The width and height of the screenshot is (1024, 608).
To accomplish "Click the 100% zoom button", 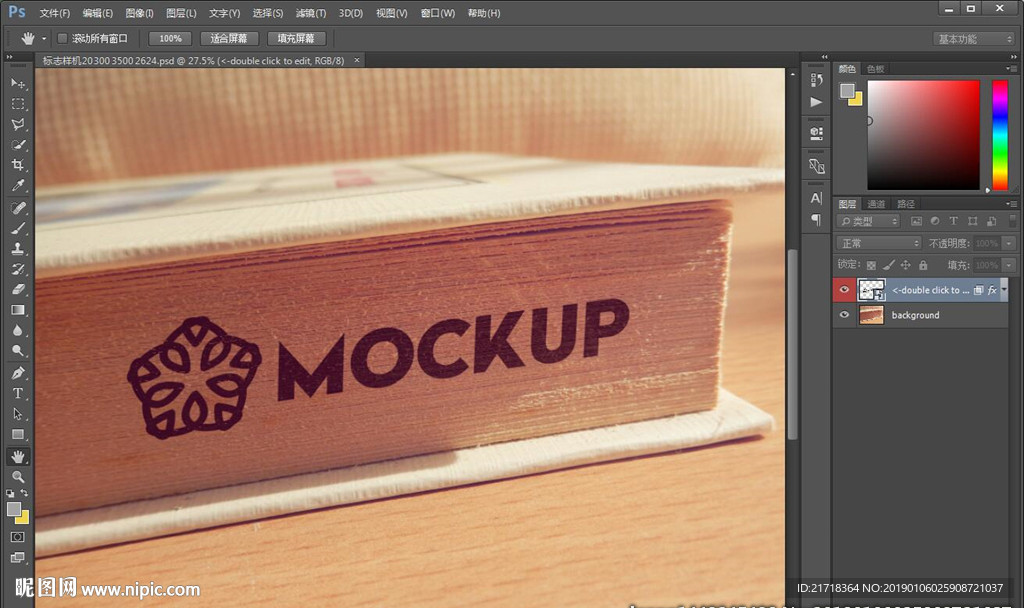I will 170,38.
